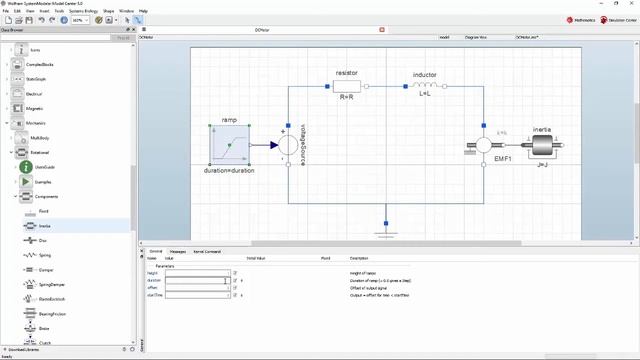
Task: Click the Save toolbar icon
Action: [x=29, y=20]
